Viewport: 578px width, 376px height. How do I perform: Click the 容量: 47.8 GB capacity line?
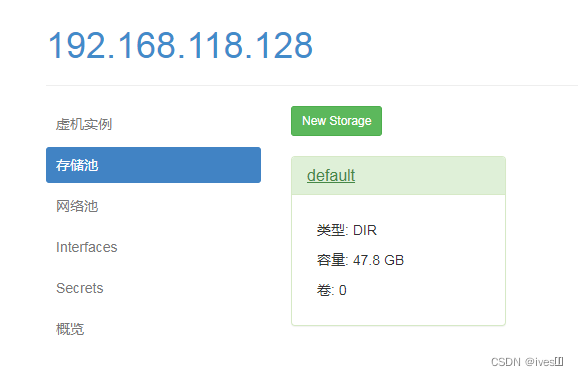(360, 260)
